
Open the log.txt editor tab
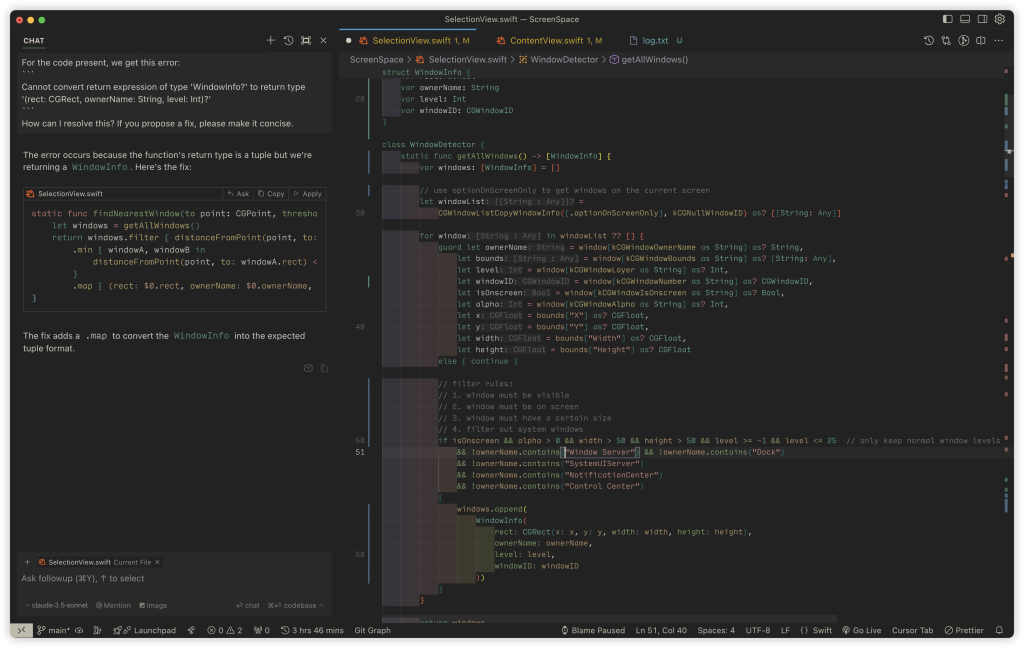point(655,41)
